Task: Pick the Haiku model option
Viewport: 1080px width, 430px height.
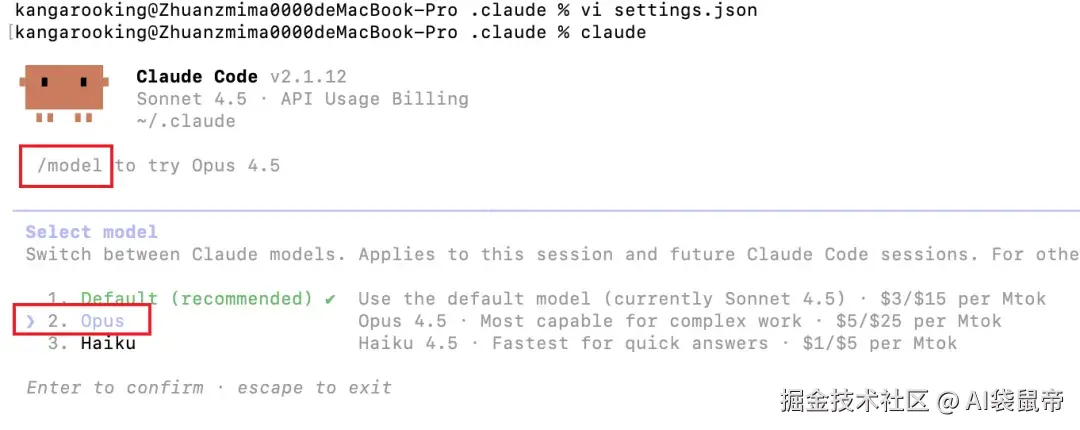Action: [108, 343]
